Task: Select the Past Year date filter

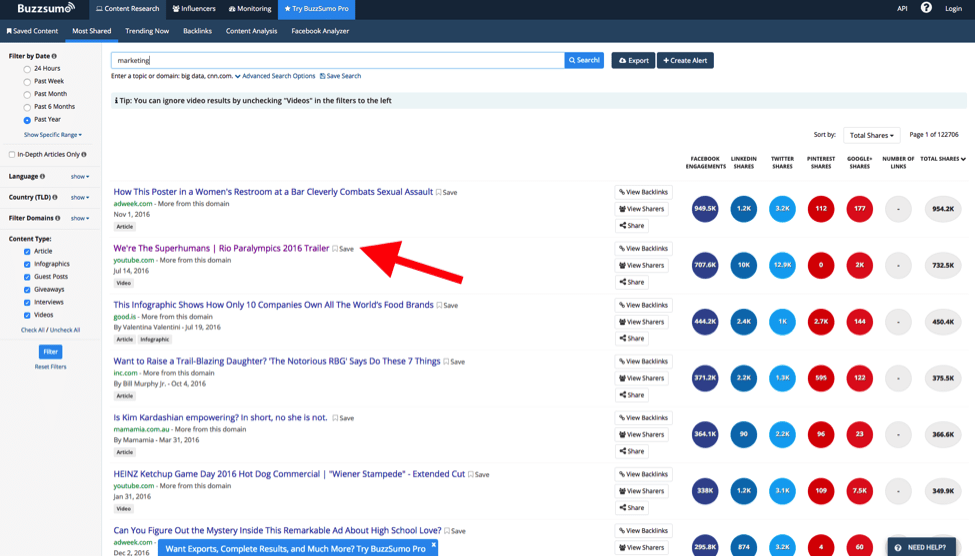Action: coord(27,120)
